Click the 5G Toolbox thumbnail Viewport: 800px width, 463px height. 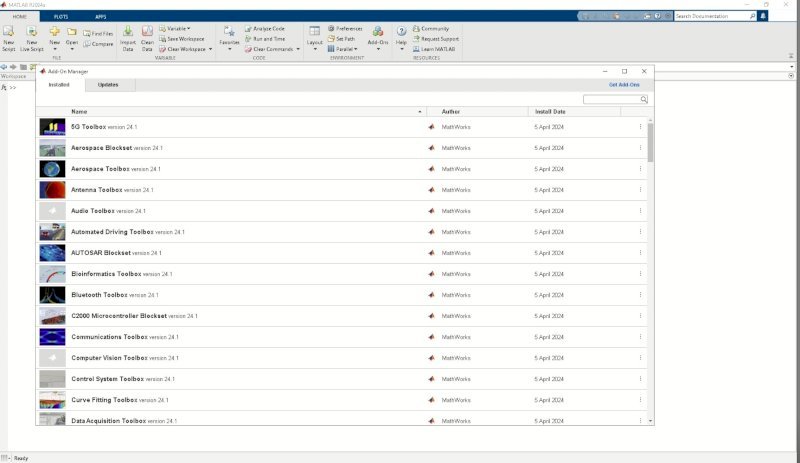pos(52,127)
